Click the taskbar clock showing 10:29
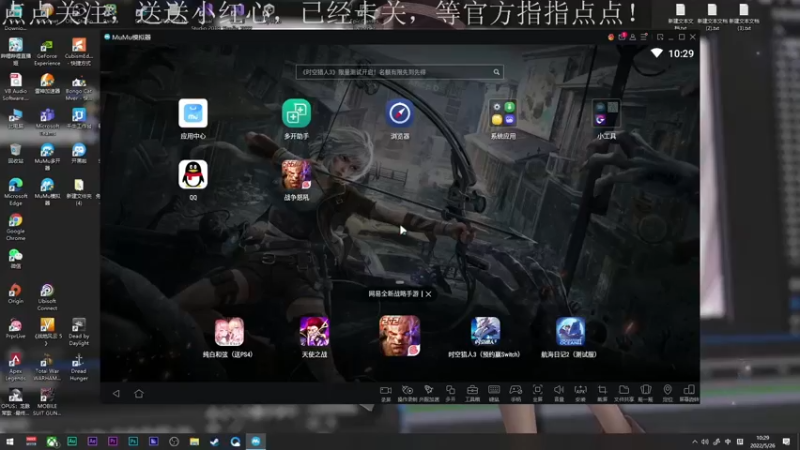This screenshot has width=800, height=450. coord(762,441)
